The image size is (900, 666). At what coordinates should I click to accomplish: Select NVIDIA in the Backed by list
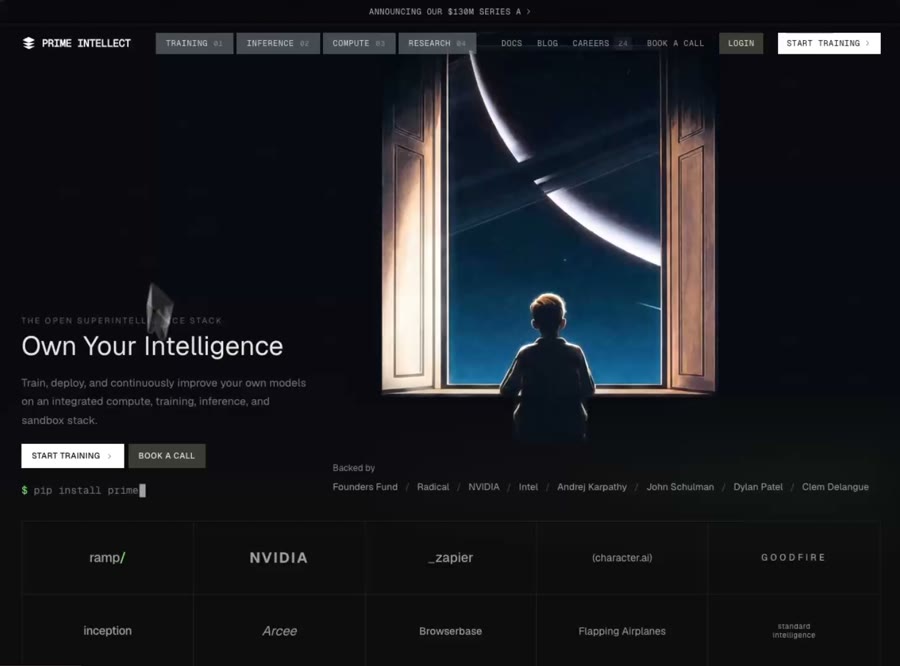click(484, 487)
